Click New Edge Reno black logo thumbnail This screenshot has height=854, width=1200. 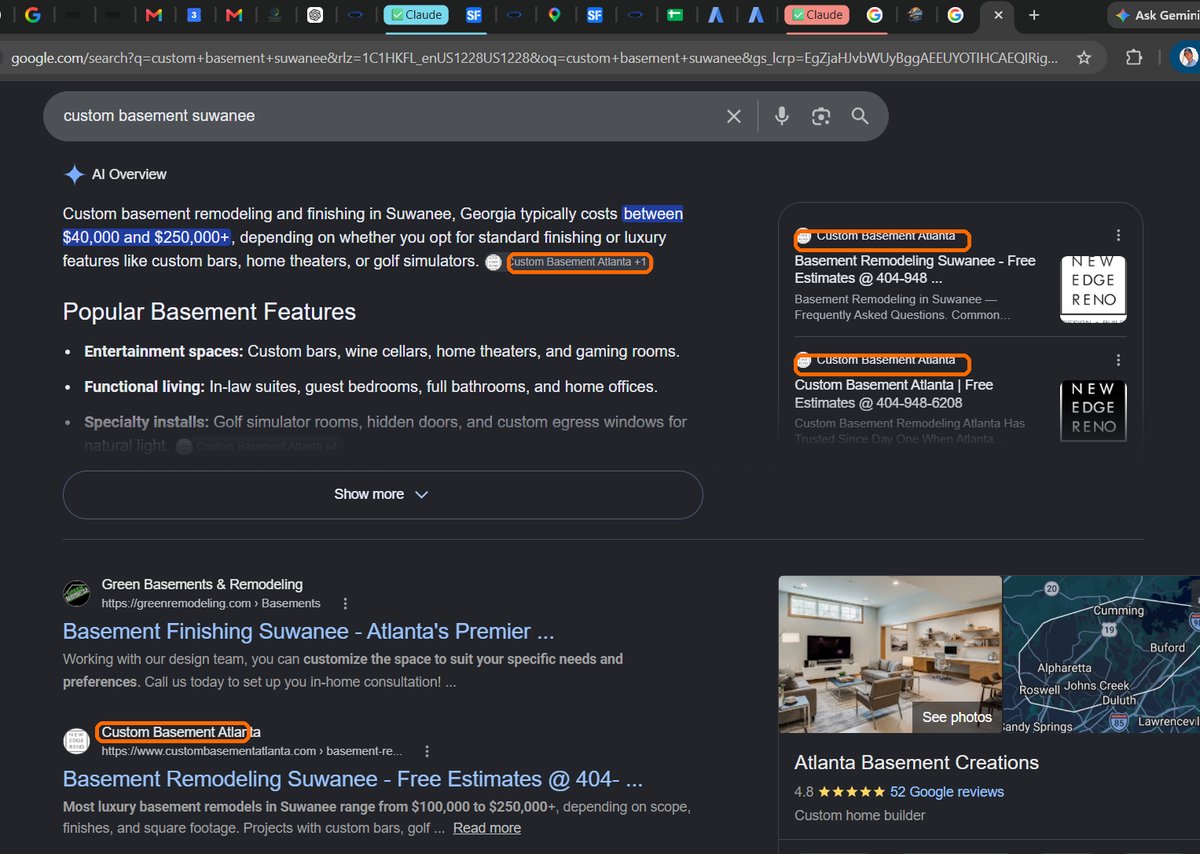click(1093, 409)
